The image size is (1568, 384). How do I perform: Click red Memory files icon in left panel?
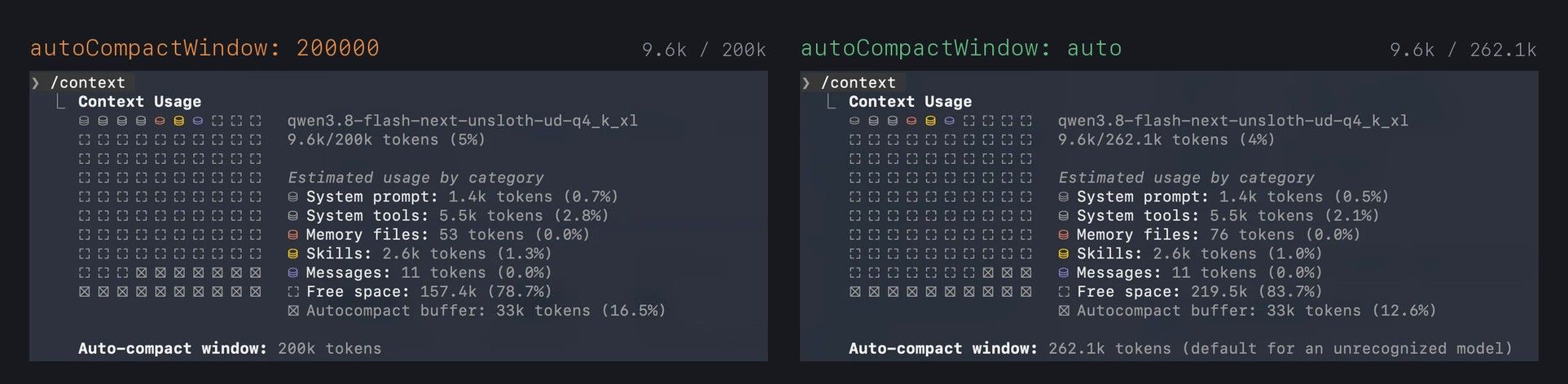point(293,235)
